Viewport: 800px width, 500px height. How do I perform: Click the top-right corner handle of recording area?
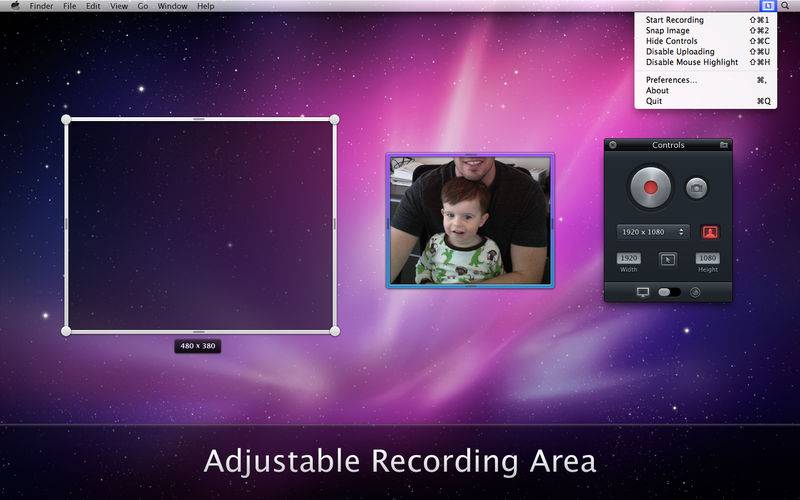[334, 119]
